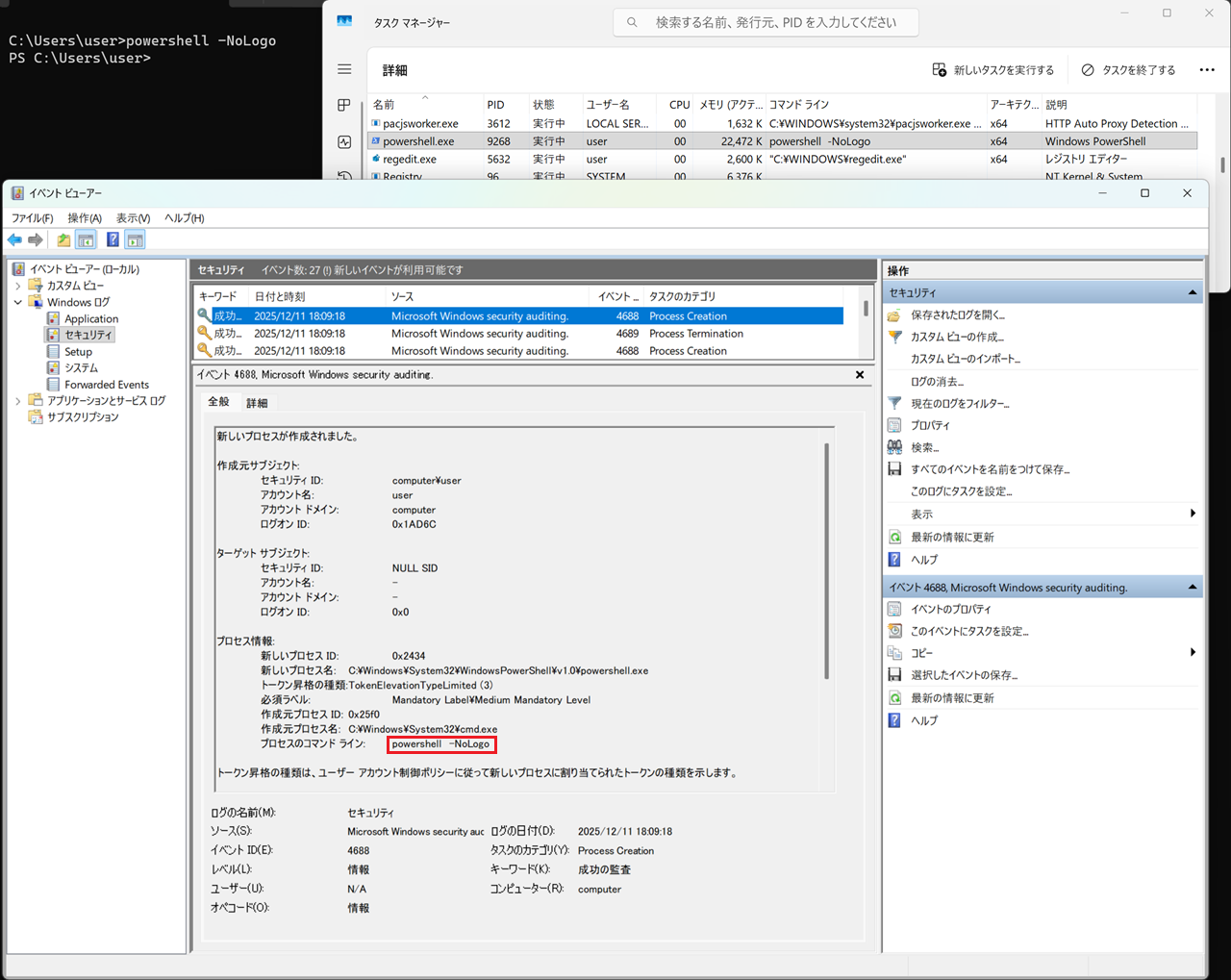1231x980 pixels.
Task: Click the binoculars search icon in Actions
Action: tap(894, 447)
